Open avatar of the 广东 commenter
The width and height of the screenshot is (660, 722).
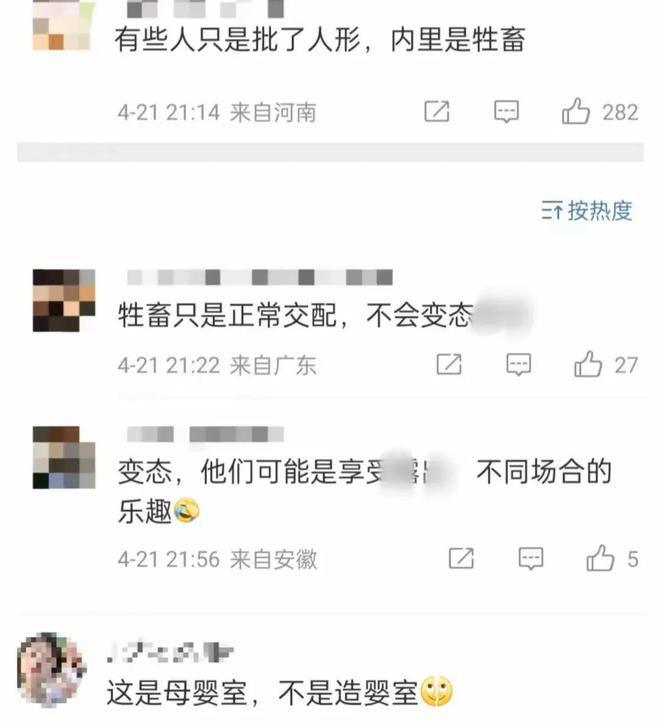[64, 300]
